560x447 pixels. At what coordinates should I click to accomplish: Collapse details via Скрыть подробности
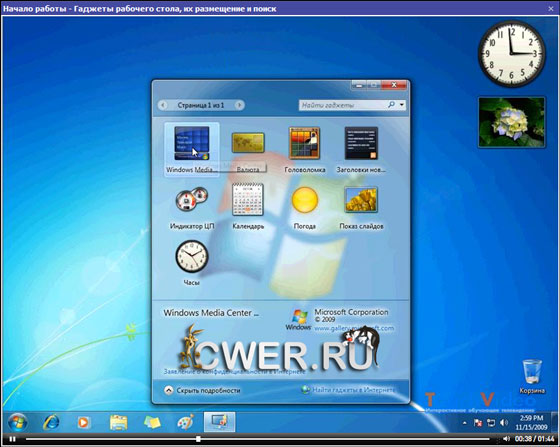click(x=202, y=390)
